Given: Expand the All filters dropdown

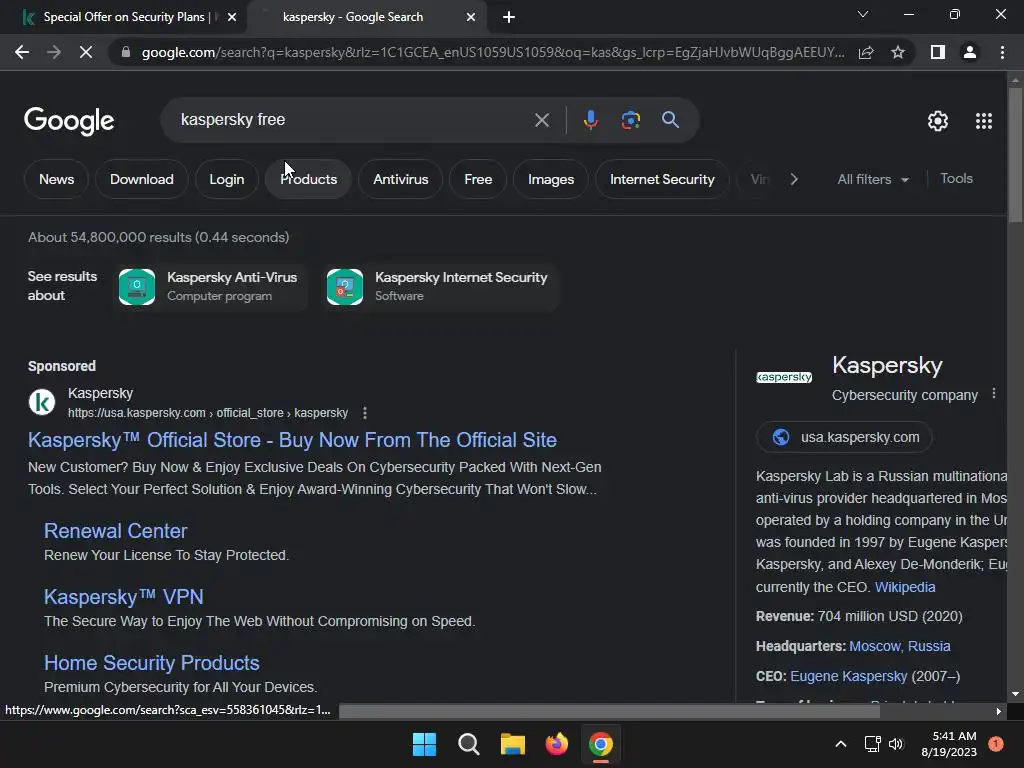Looking at the screenshot, I should click(x=872, y=179).
